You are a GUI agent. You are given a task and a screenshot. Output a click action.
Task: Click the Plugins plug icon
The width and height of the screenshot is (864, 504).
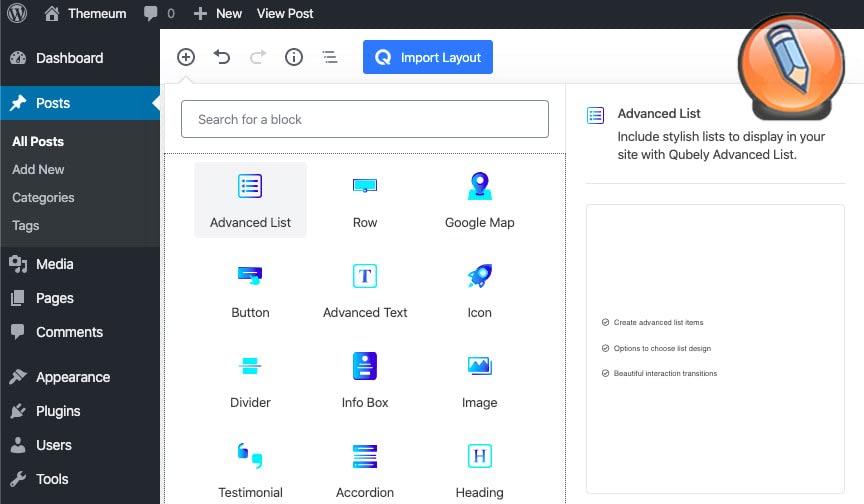click(x=18, y=411)
